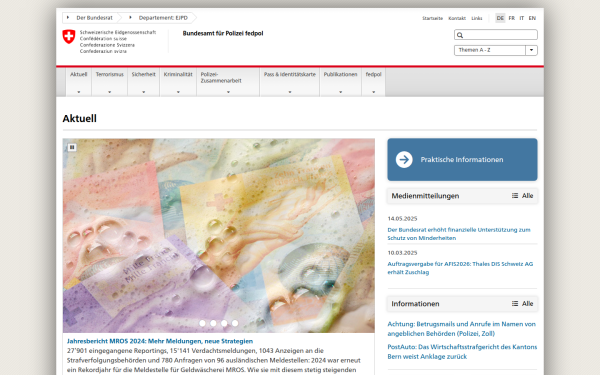The width and height of the screenshot is (600, 375).
Task: Open the Themen A - Z dropdown
Action: 496,50
